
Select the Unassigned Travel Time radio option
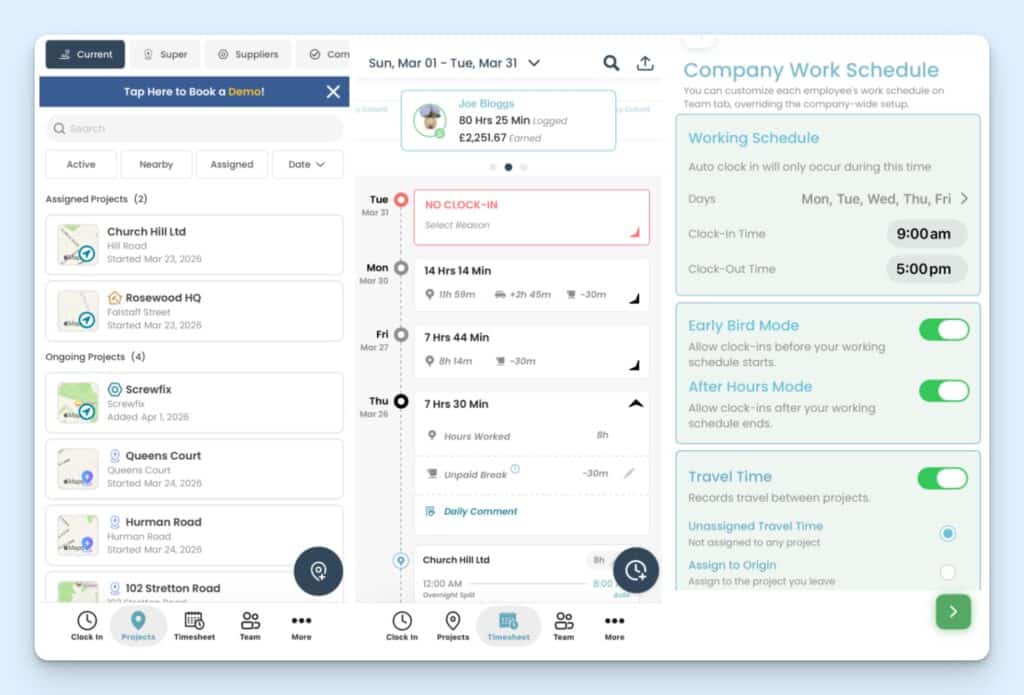pyautogui.click(x=947, y=533)
